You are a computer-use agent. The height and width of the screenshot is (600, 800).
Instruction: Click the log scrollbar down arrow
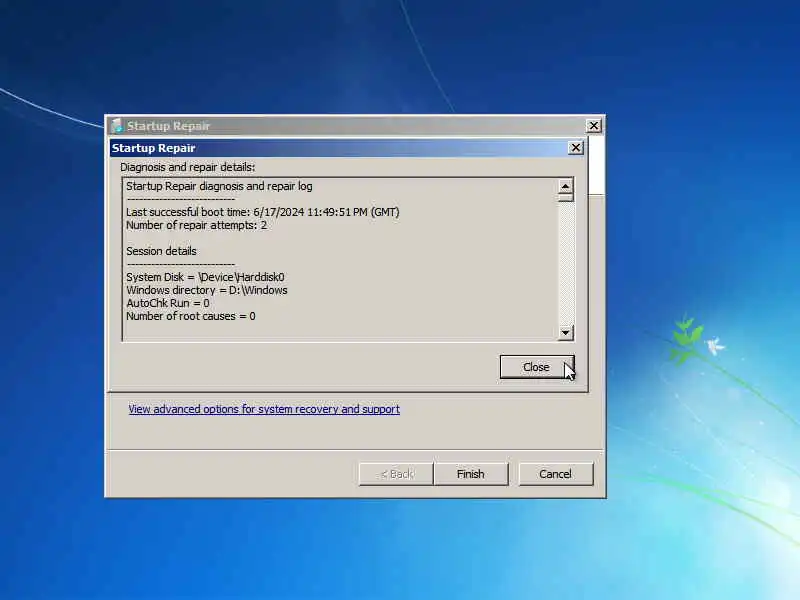pyautogui.click(x=565, y=333)
